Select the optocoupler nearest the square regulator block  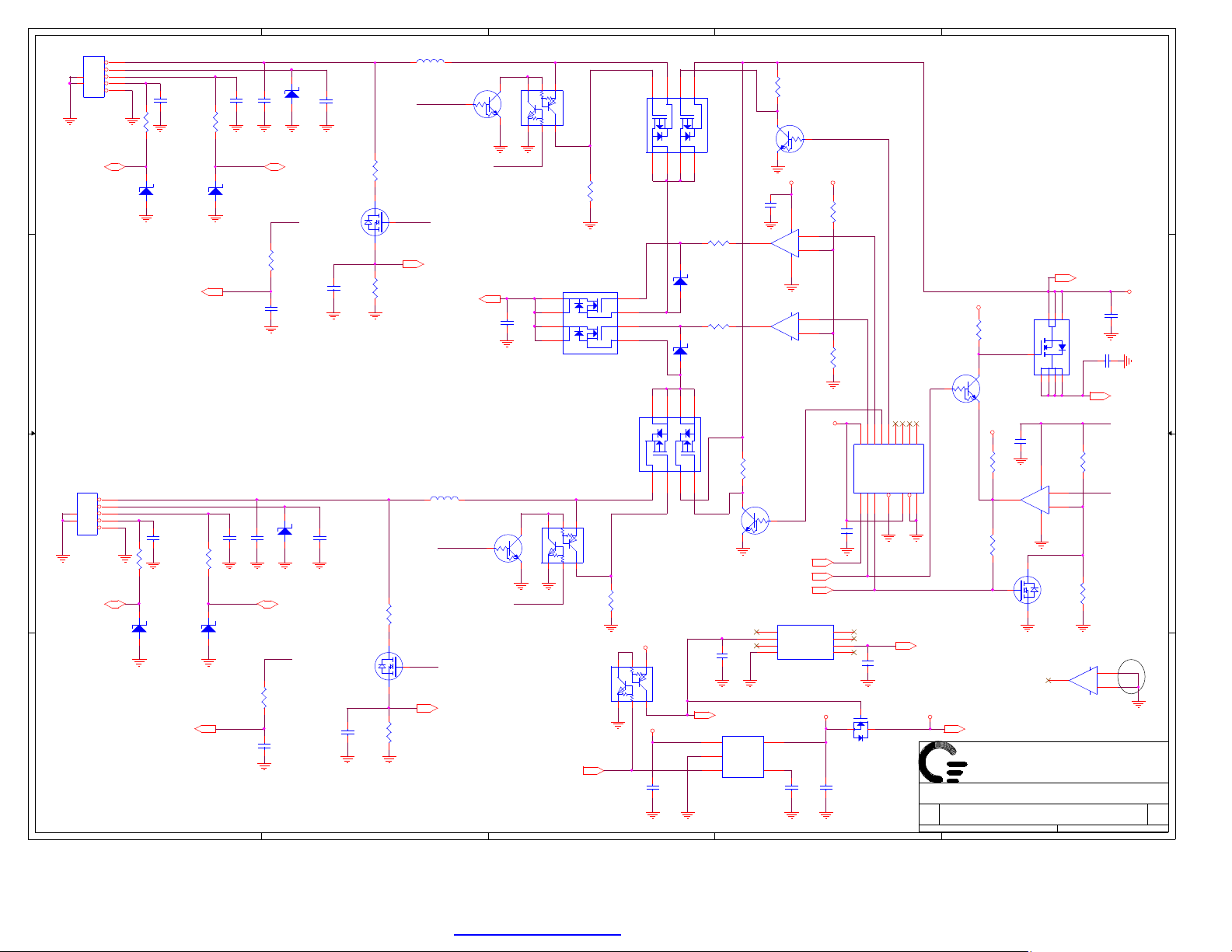point(632,684)
